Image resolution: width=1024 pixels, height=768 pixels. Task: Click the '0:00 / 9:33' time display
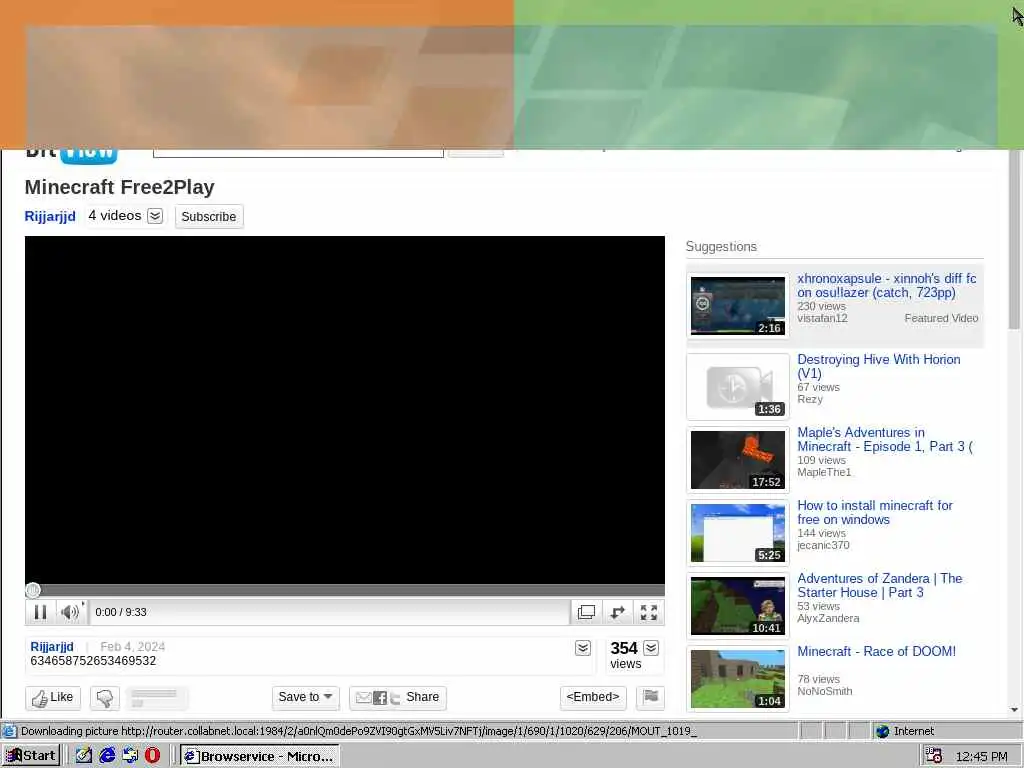(x=121, y=612)
